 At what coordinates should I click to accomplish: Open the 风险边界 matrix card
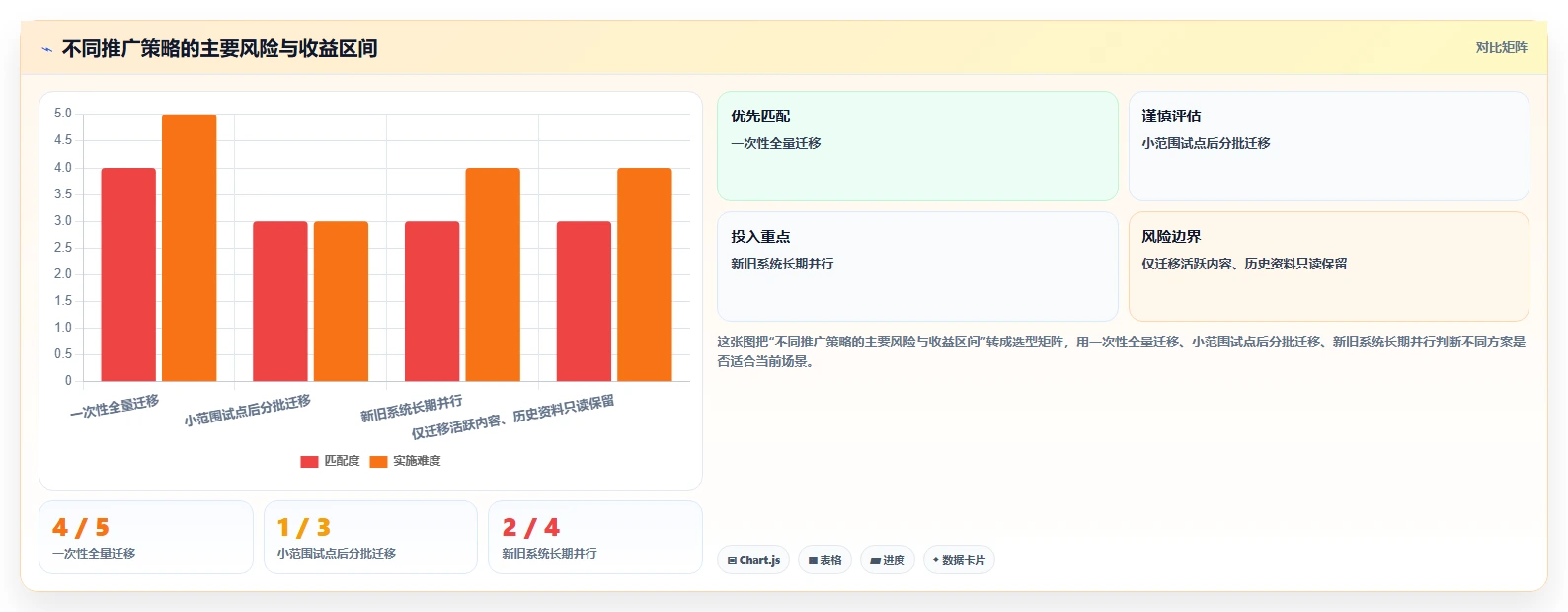1329,267
